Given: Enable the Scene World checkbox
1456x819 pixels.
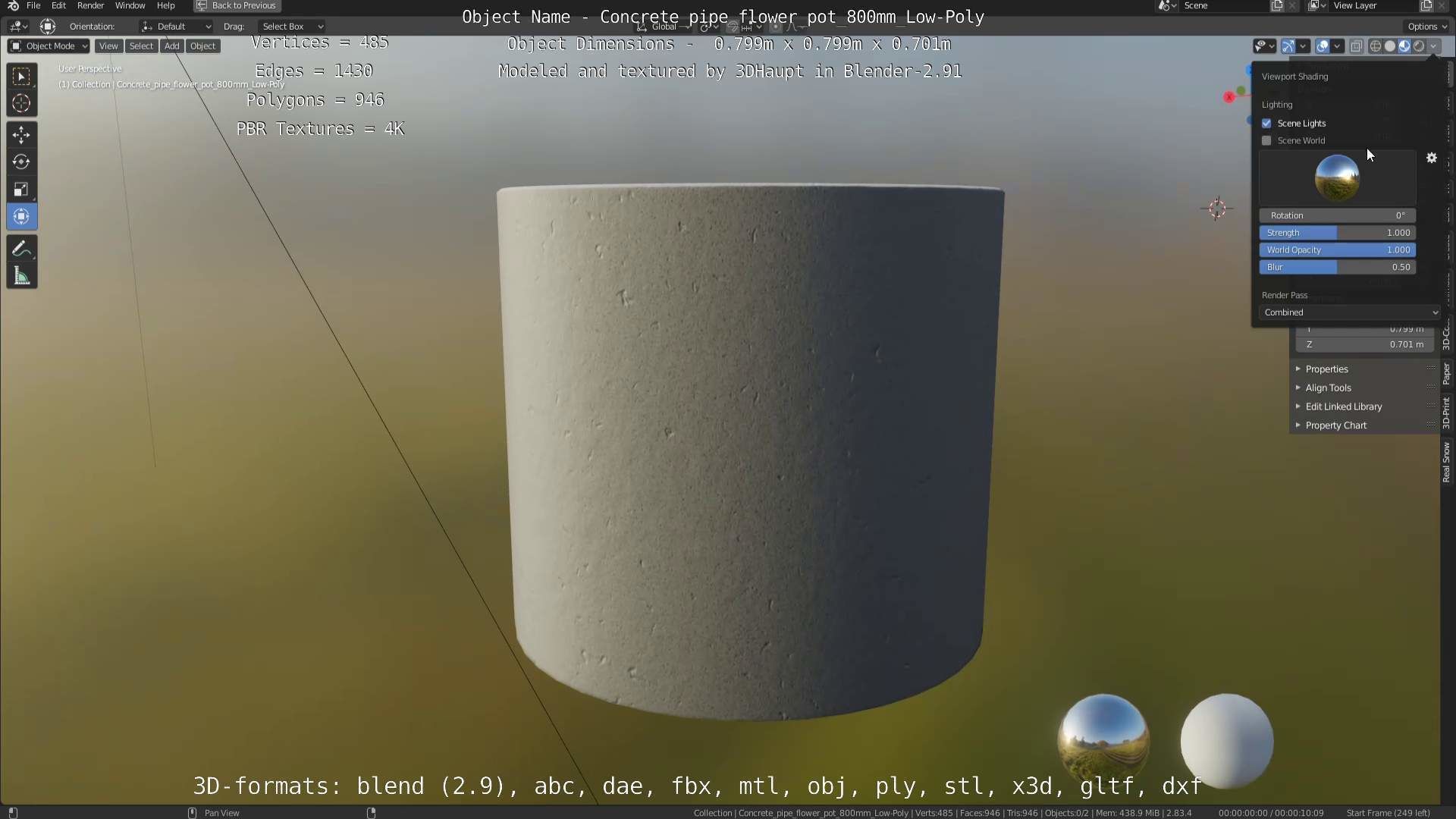Looking at the screenshot, I should click(1266, 140).
